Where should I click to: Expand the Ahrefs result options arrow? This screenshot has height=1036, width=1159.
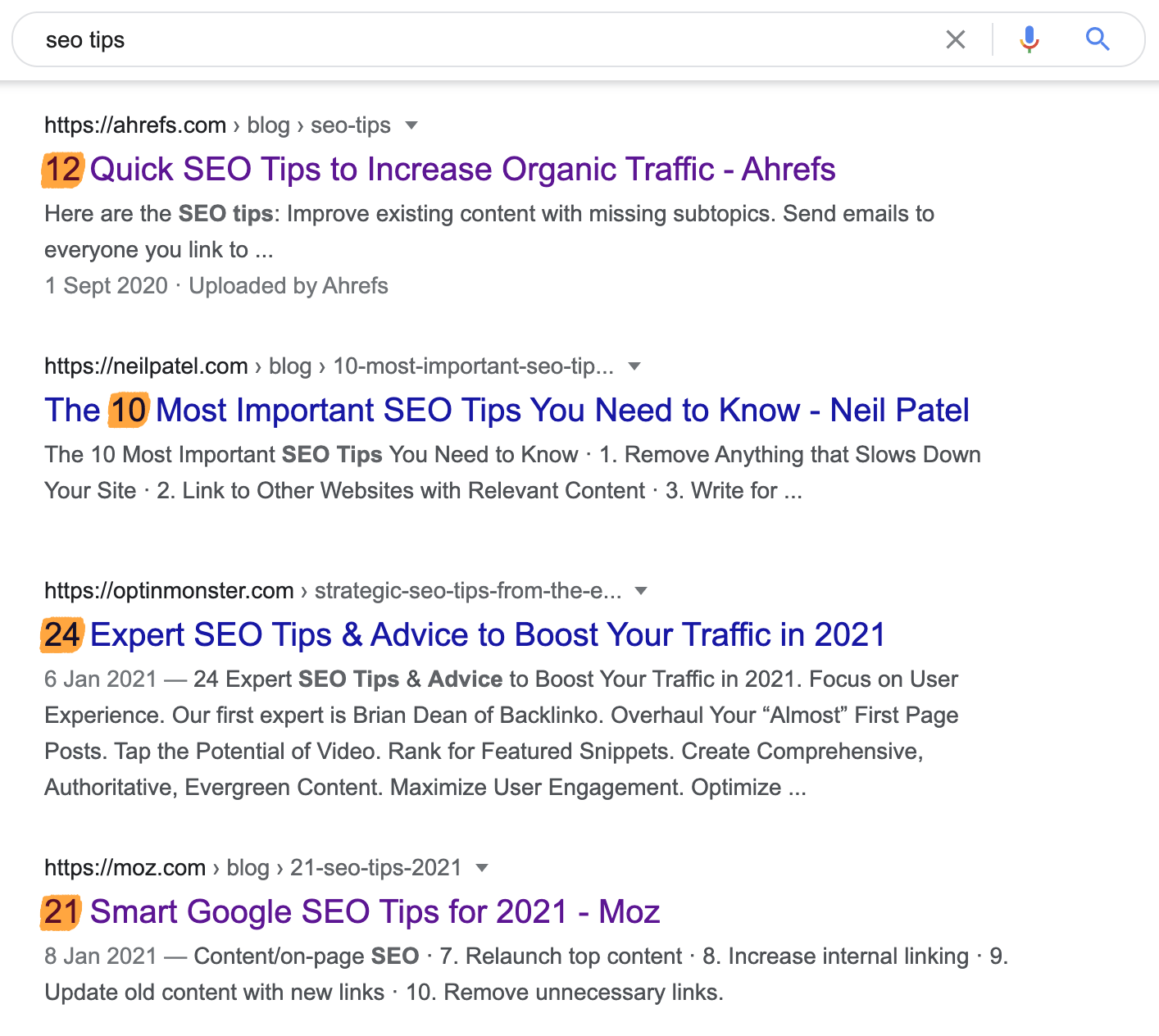click(x=412, y=125)
